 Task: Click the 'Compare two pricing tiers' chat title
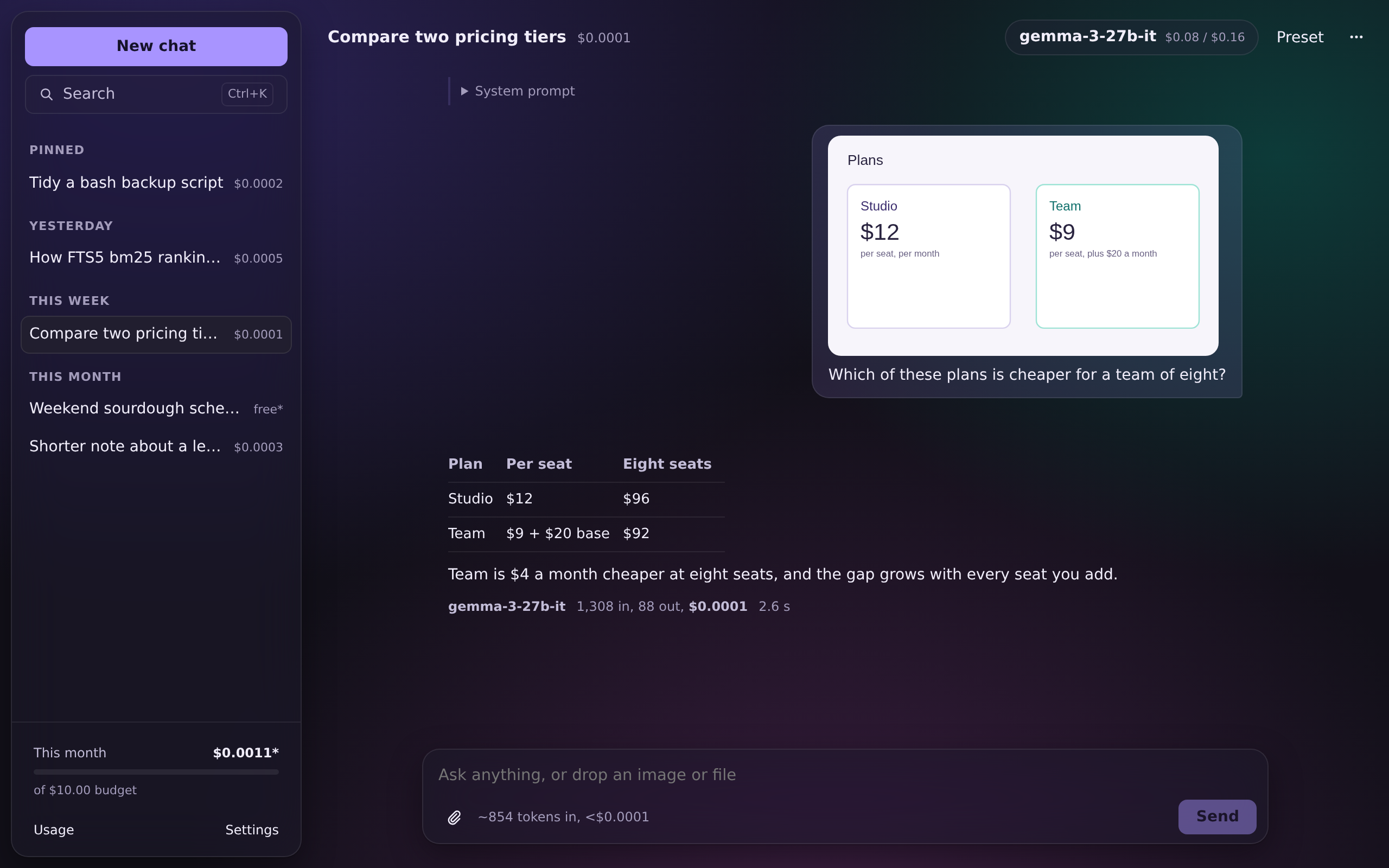point(447,37)
